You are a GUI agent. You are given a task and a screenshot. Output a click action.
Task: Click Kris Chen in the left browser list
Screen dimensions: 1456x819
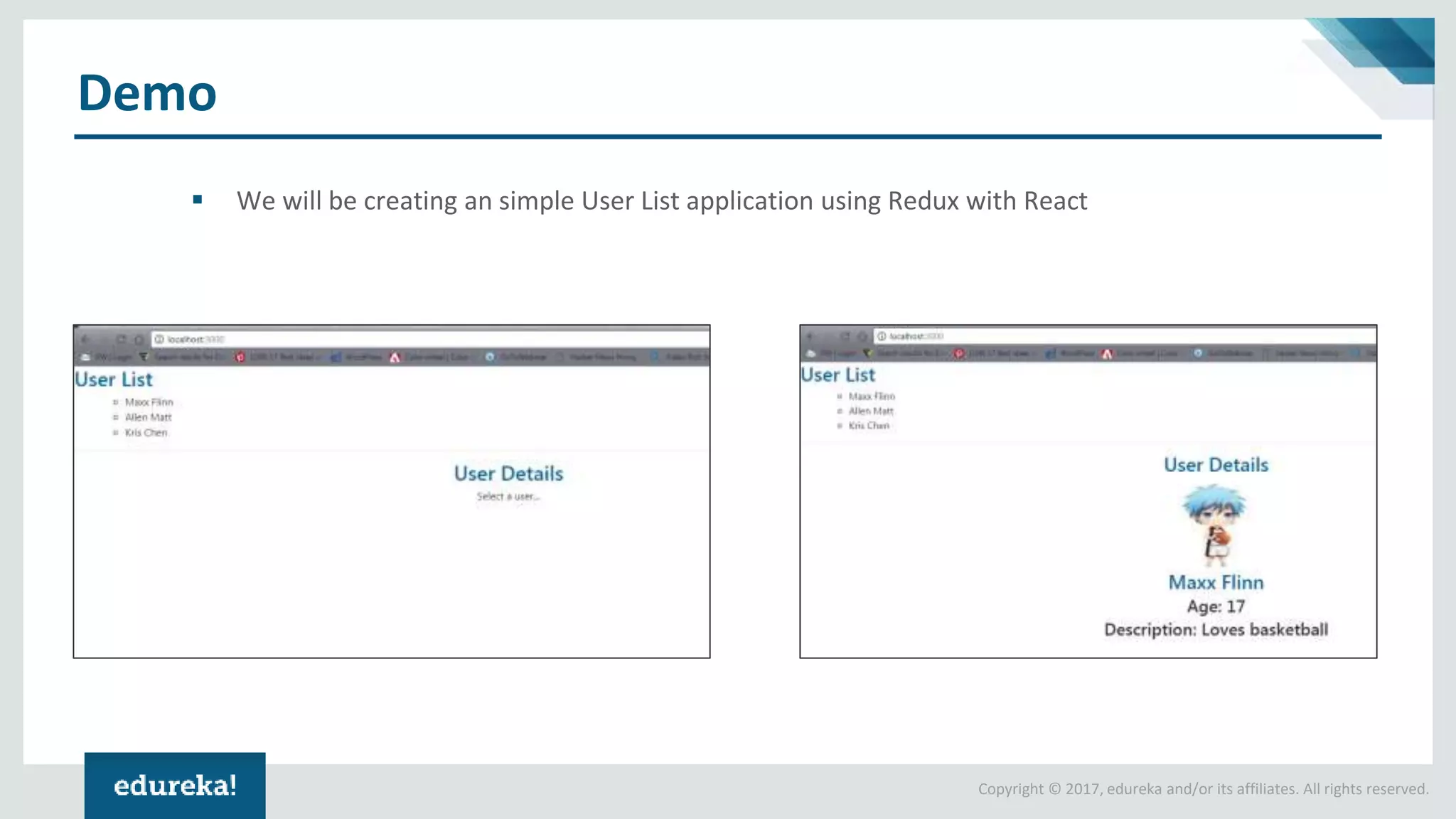point(146,432)
